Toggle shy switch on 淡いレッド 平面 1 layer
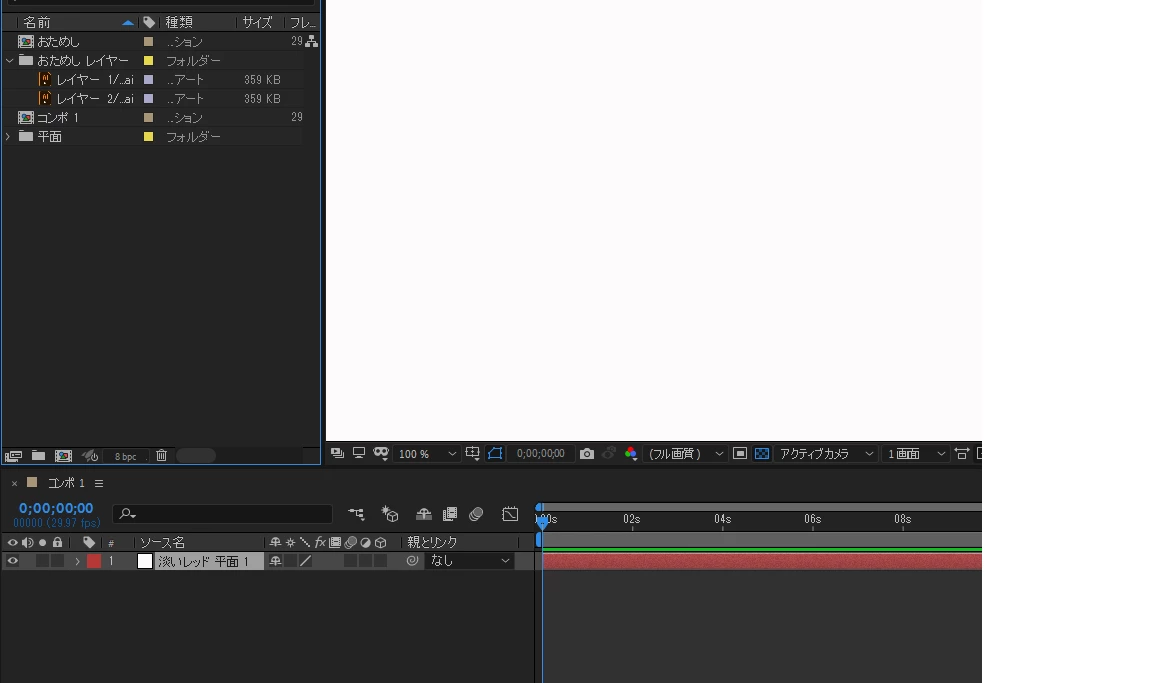 click(x=276, y=561)
